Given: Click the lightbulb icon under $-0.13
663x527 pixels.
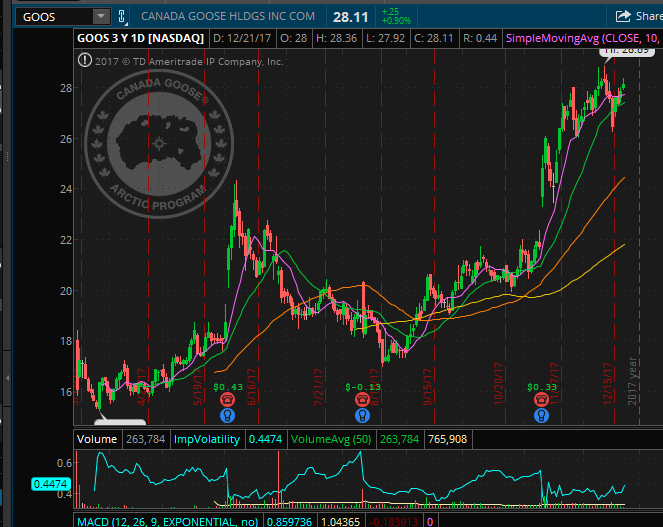Looking at the screenshot, I should (x=362, y=415).
